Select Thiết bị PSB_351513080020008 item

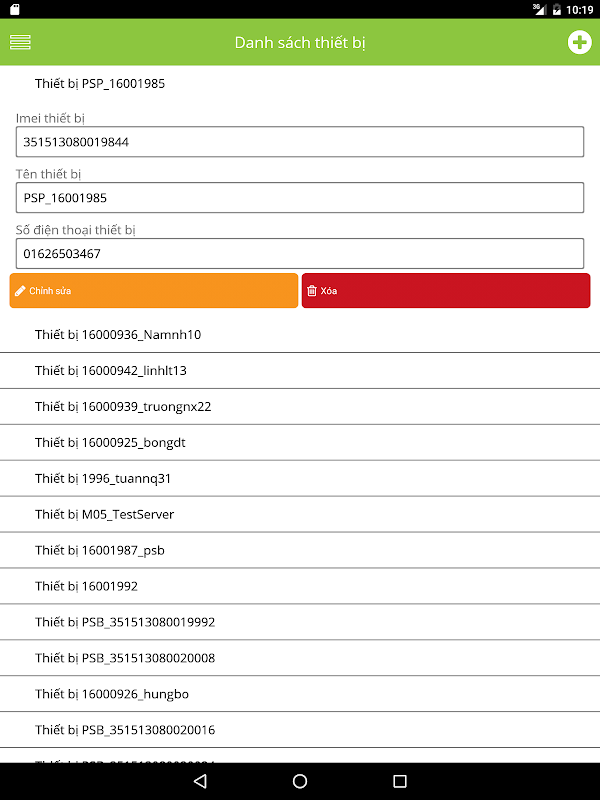coord(300,658)
